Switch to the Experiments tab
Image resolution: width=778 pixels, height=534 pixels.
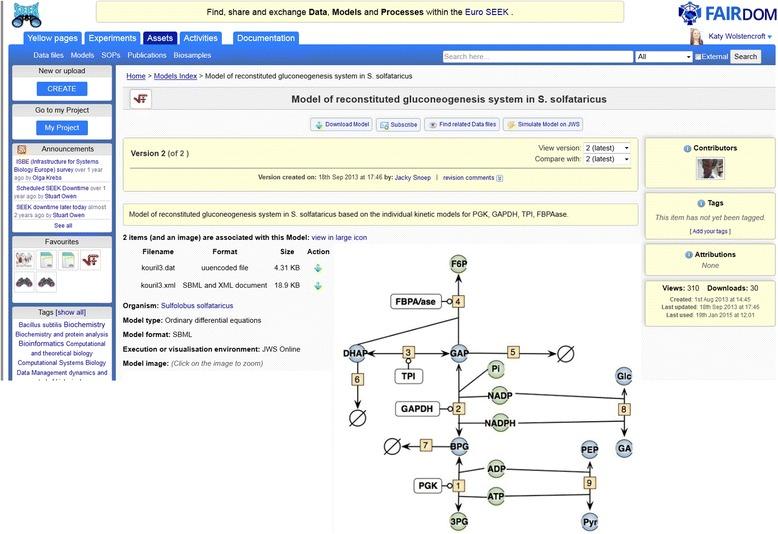click(x=112, y=38)
